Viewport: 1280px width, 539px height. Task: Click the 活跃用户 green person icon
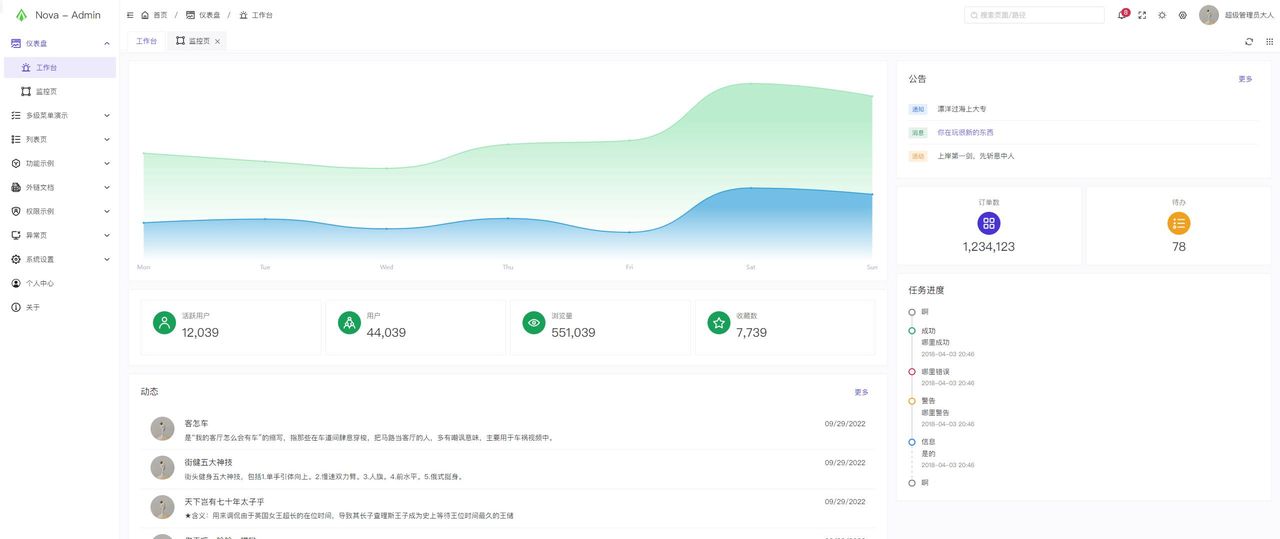164,323
